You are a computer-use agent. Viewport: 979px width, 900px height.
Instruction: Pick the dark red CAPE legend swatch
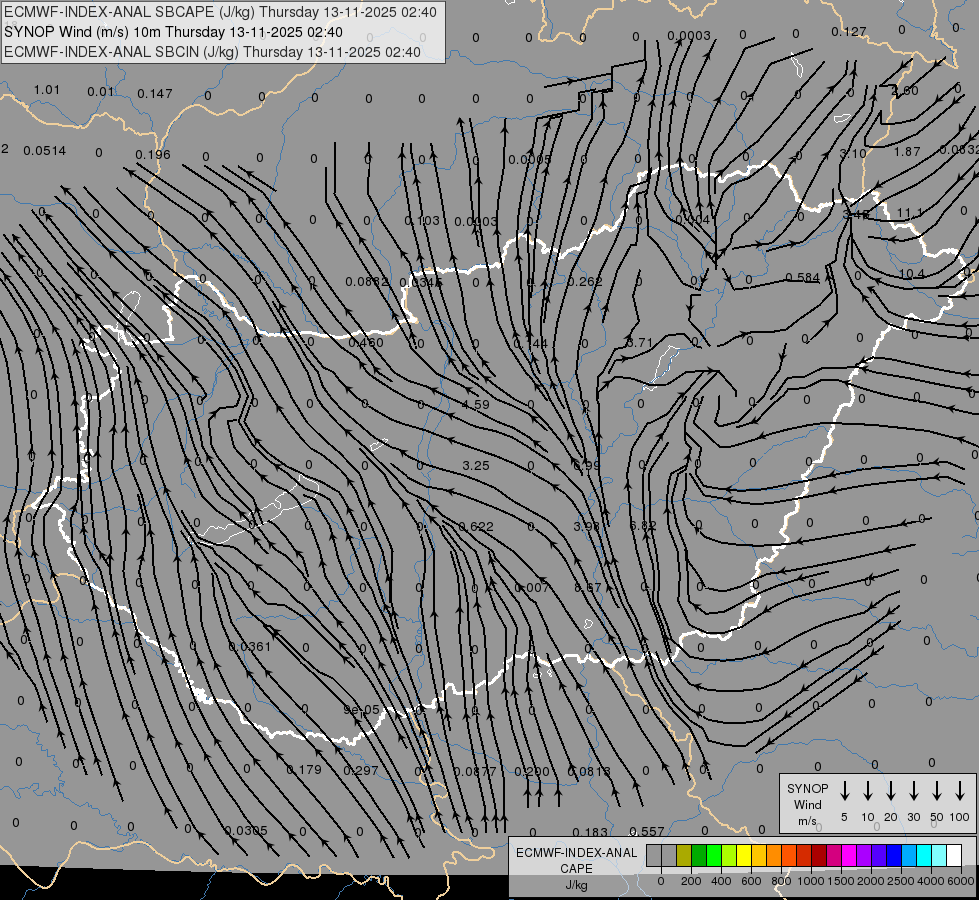click(x=819, y=855)
